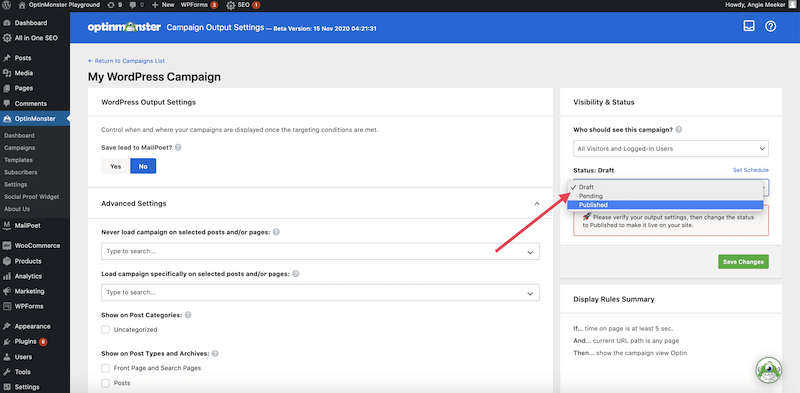
Task: Check the Posts post type checkbox
Action: pos(106,383)
